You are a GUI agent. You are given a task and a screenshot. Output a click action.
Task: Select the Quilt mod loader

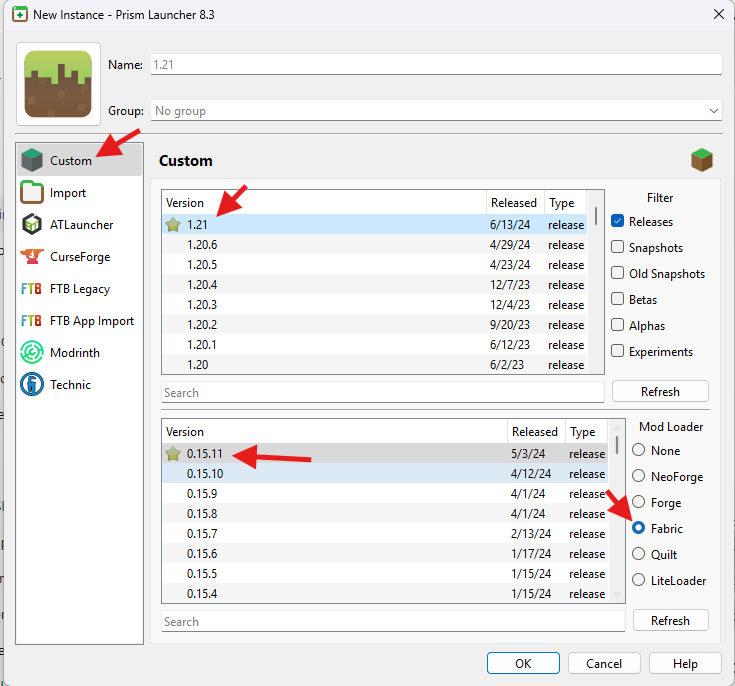tap(638, 554)
